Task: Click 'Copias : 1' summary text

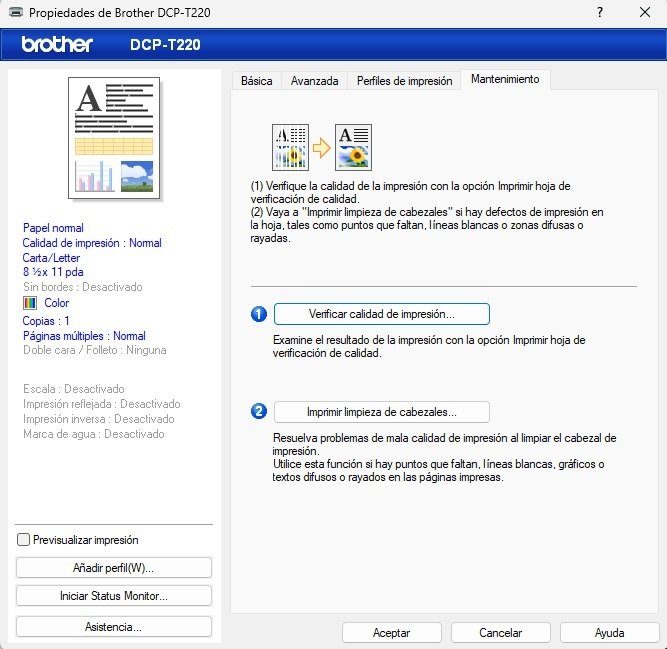Action: click(x=46, y=321)
